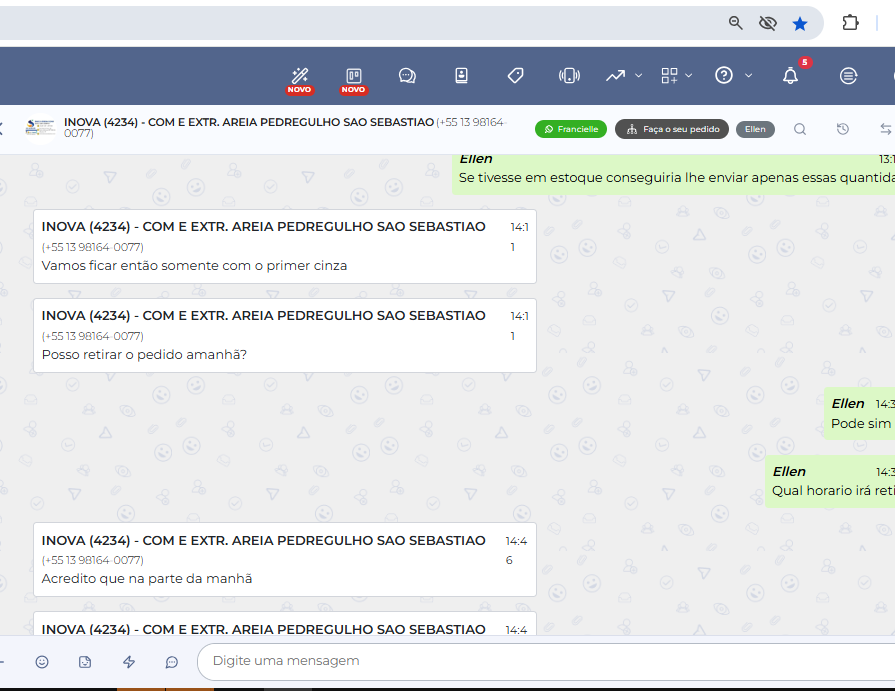
Task: Toggle the bookmark star in address bar
Action: [800, 23]
